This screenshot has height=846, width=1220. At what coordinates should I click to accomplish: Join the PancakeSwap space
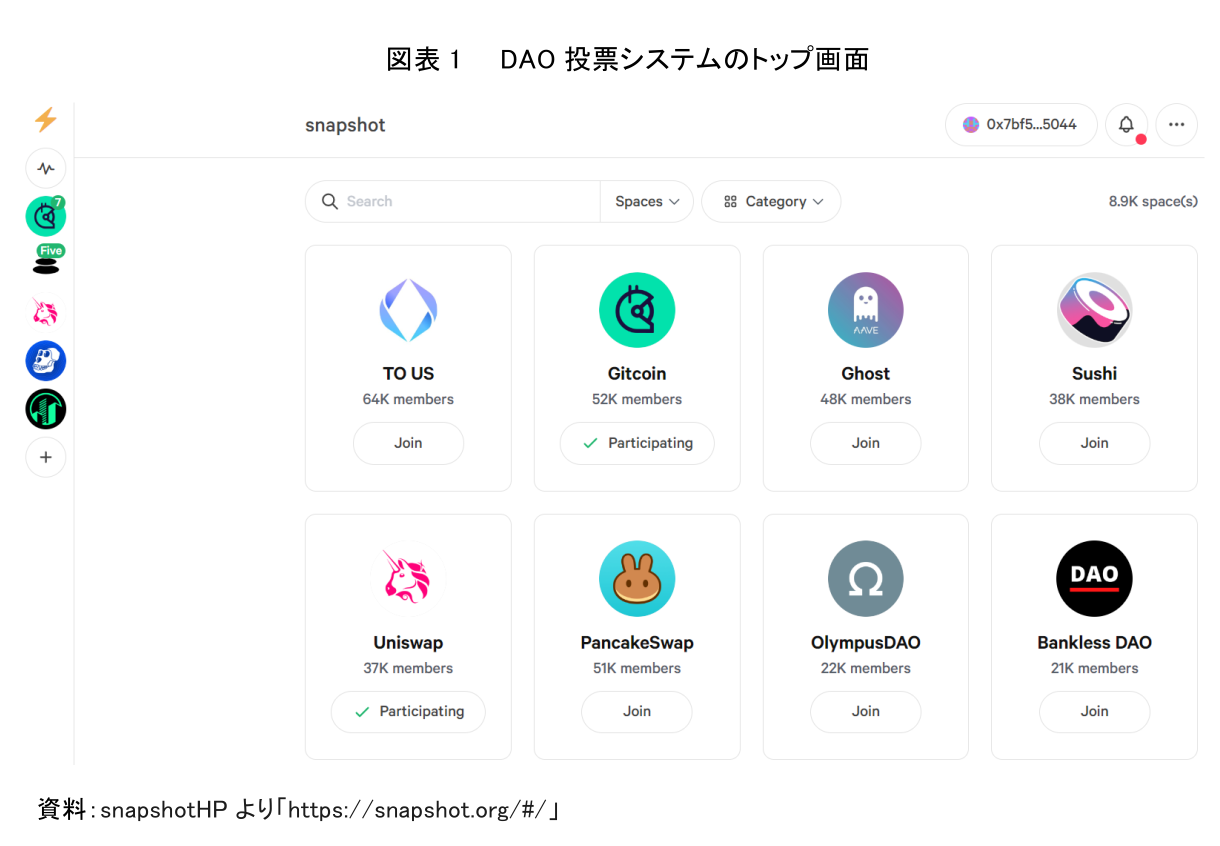pos(637,712)
